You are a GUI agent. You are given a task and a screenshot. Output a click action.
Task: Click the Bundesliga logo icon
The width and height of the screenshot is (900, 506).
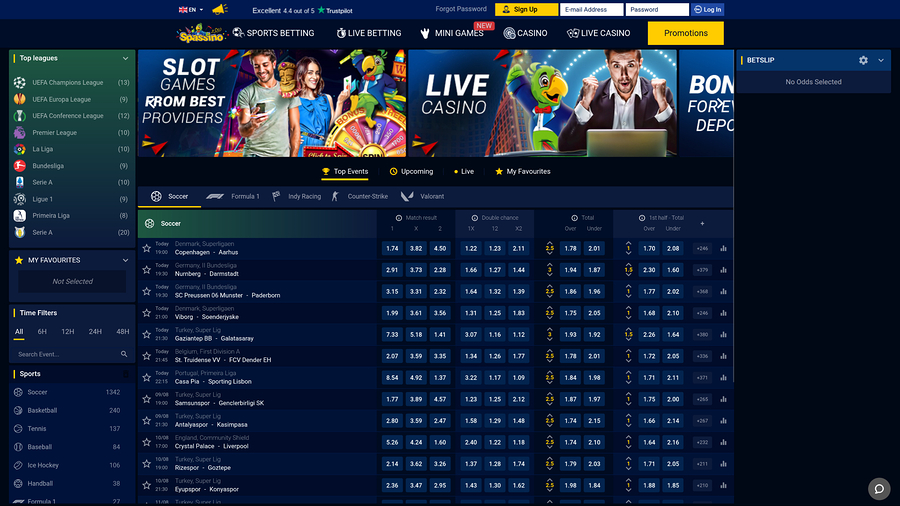pyautogui.click(x=20, y=166)
